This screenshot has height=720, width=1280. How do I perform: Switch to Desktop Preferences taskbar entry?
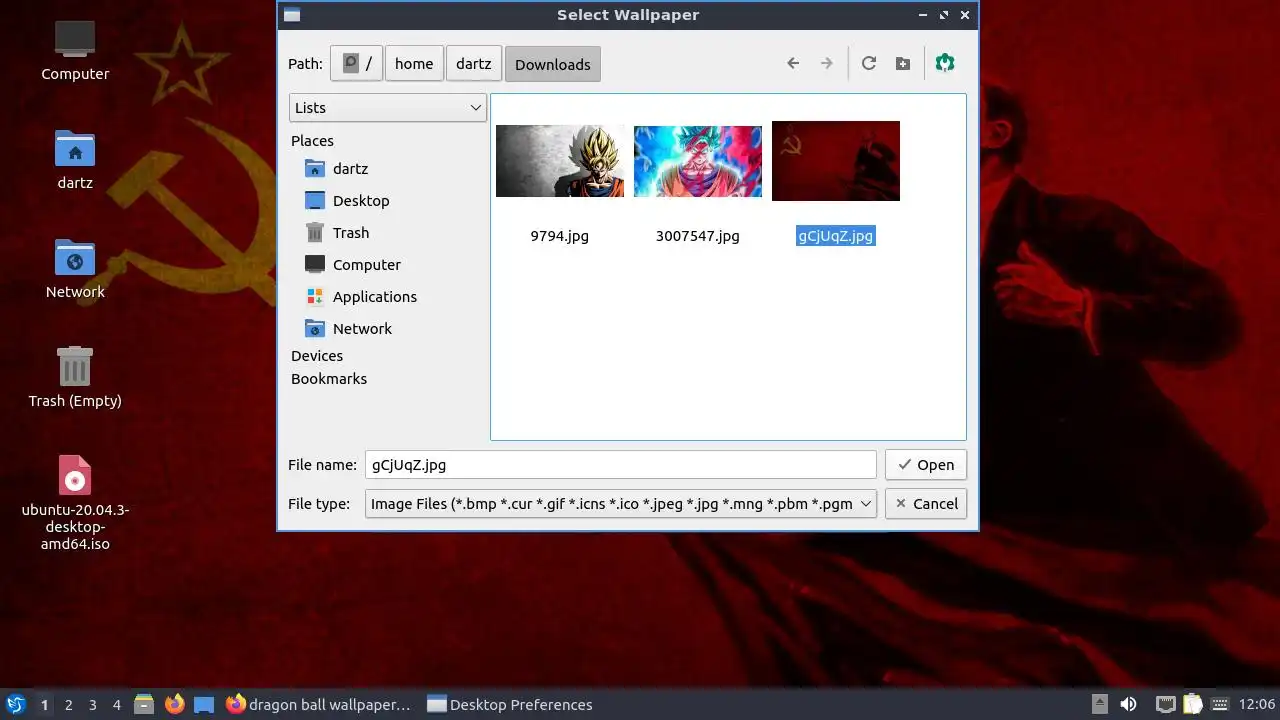(510, 704)
